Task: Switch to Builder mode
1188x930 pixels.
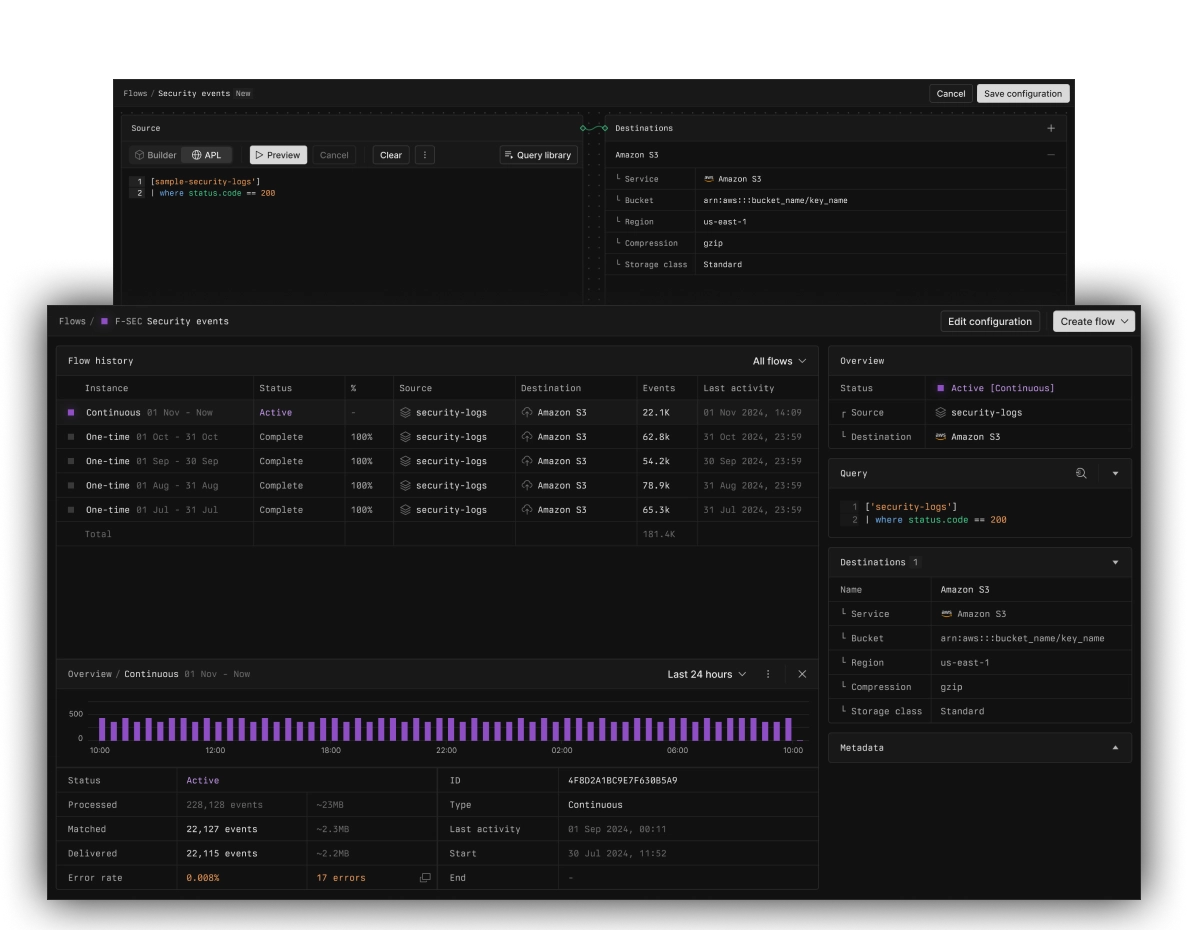Action: 155,155
